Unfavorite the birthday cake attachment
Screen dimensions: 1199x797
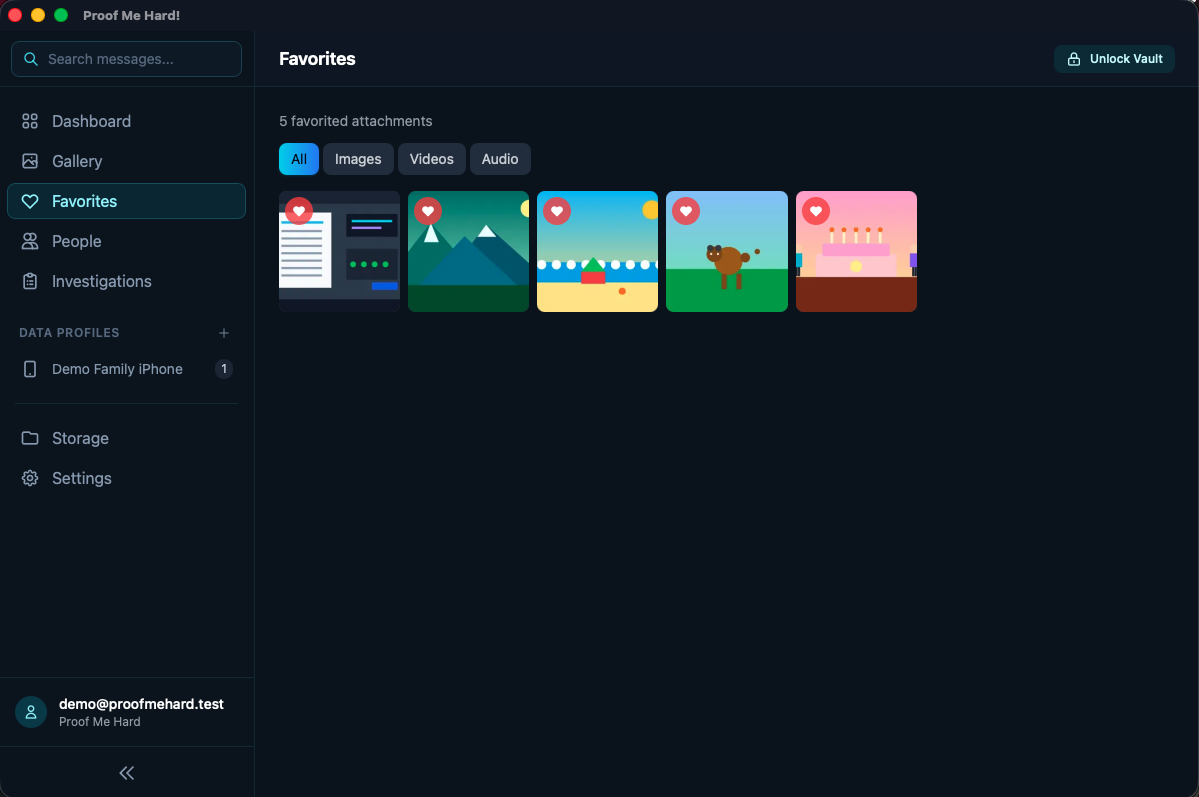[816, 211]
